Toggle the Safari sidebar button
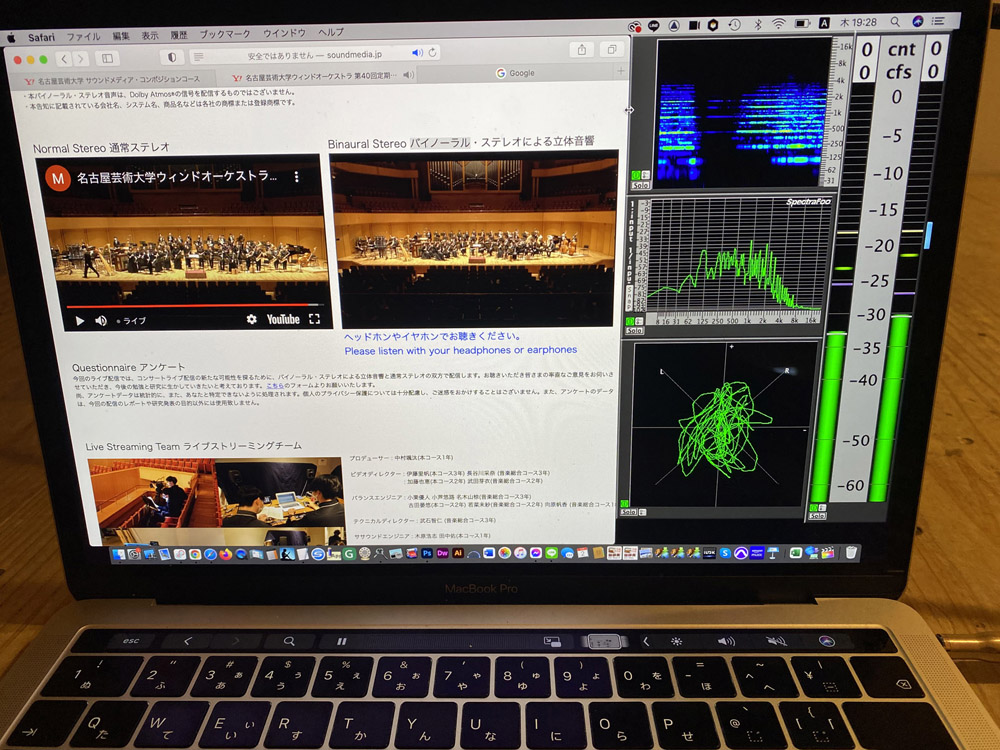The image size is (1000, 750). click(107, 58)
